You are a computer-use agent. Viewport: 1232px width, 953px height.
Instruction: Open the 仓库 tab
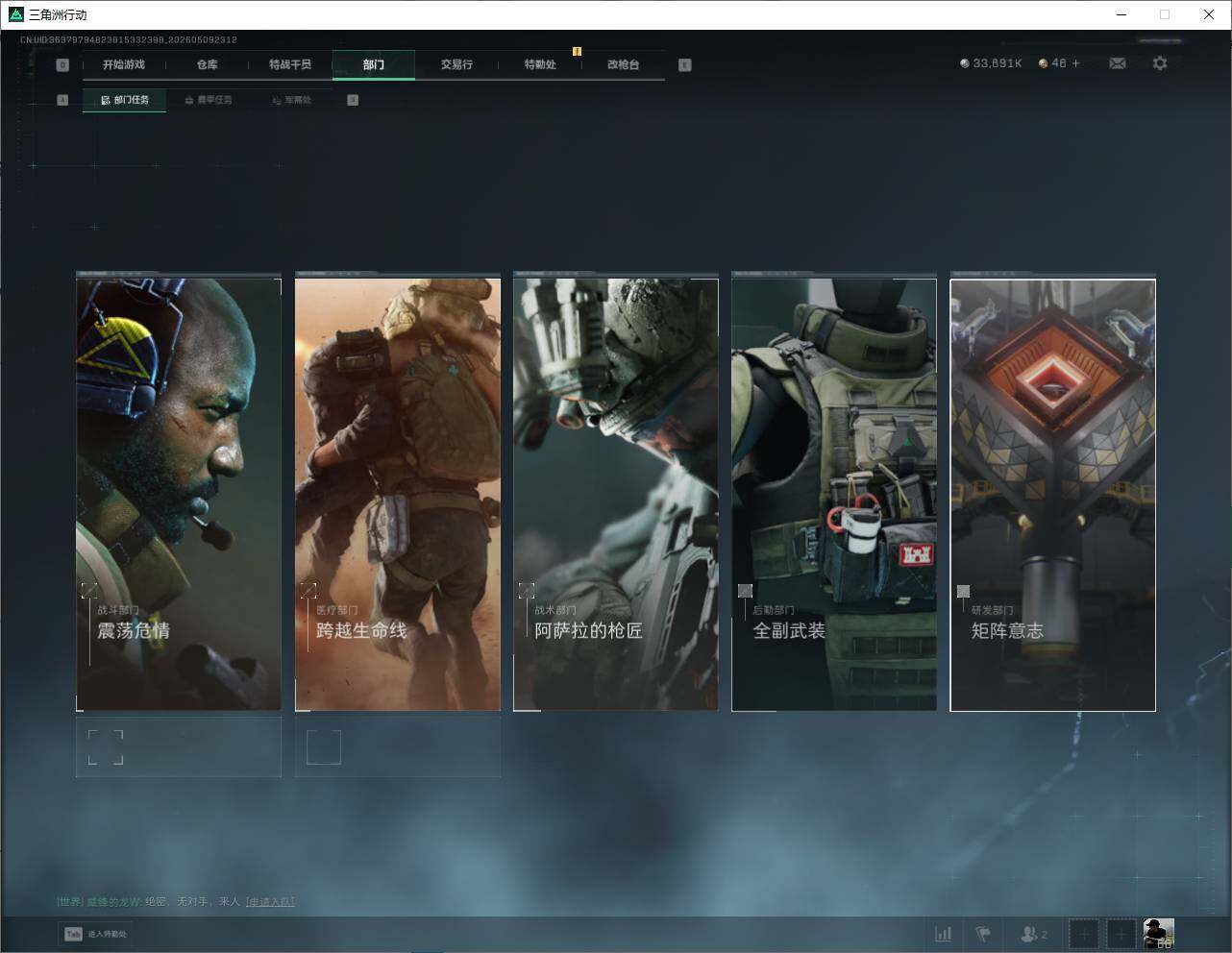208,64
